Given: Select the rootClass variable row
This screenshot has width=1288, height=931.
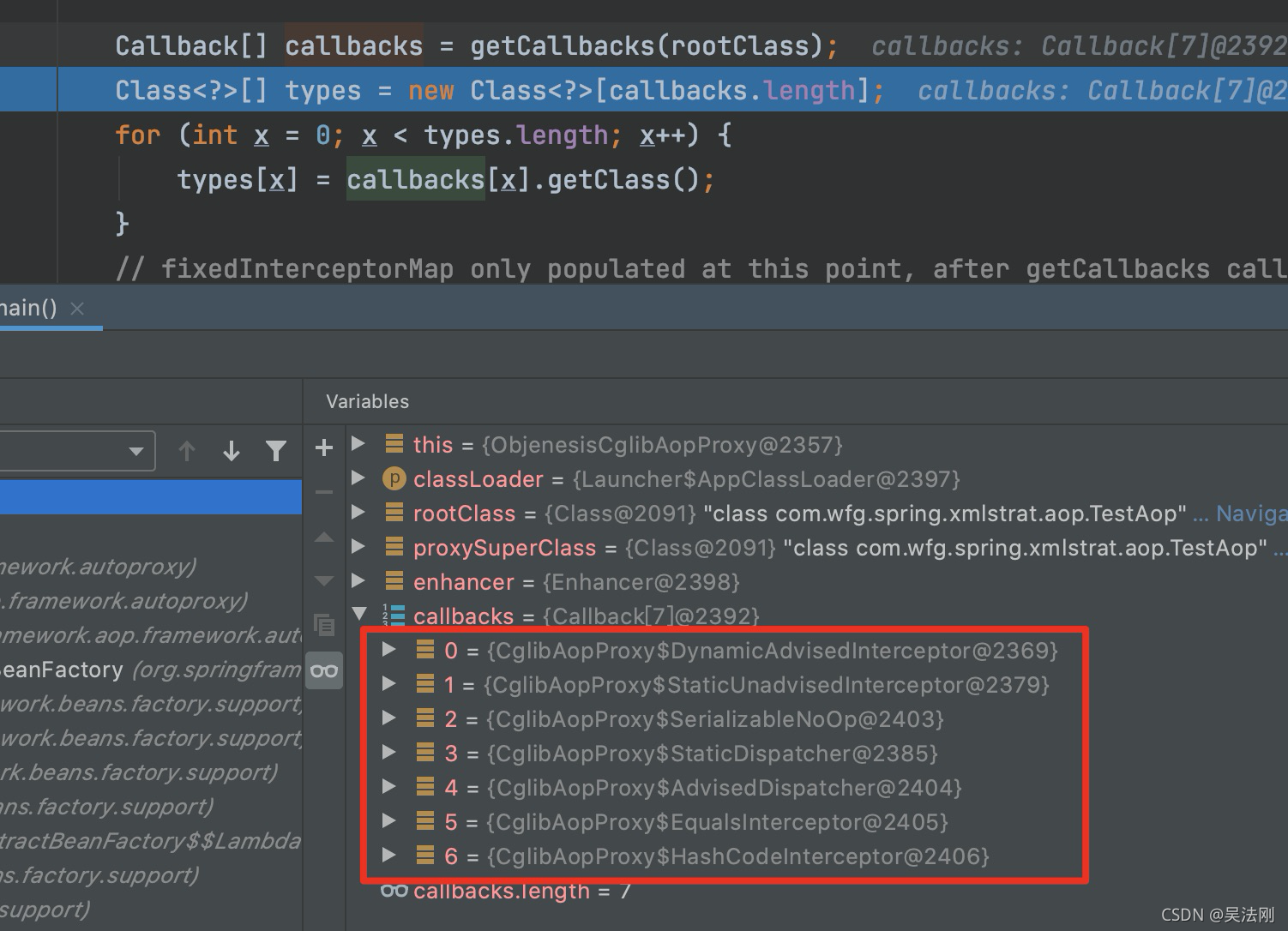Looking at the screenshot, I should pyautogui.click(x=799, y=514).
